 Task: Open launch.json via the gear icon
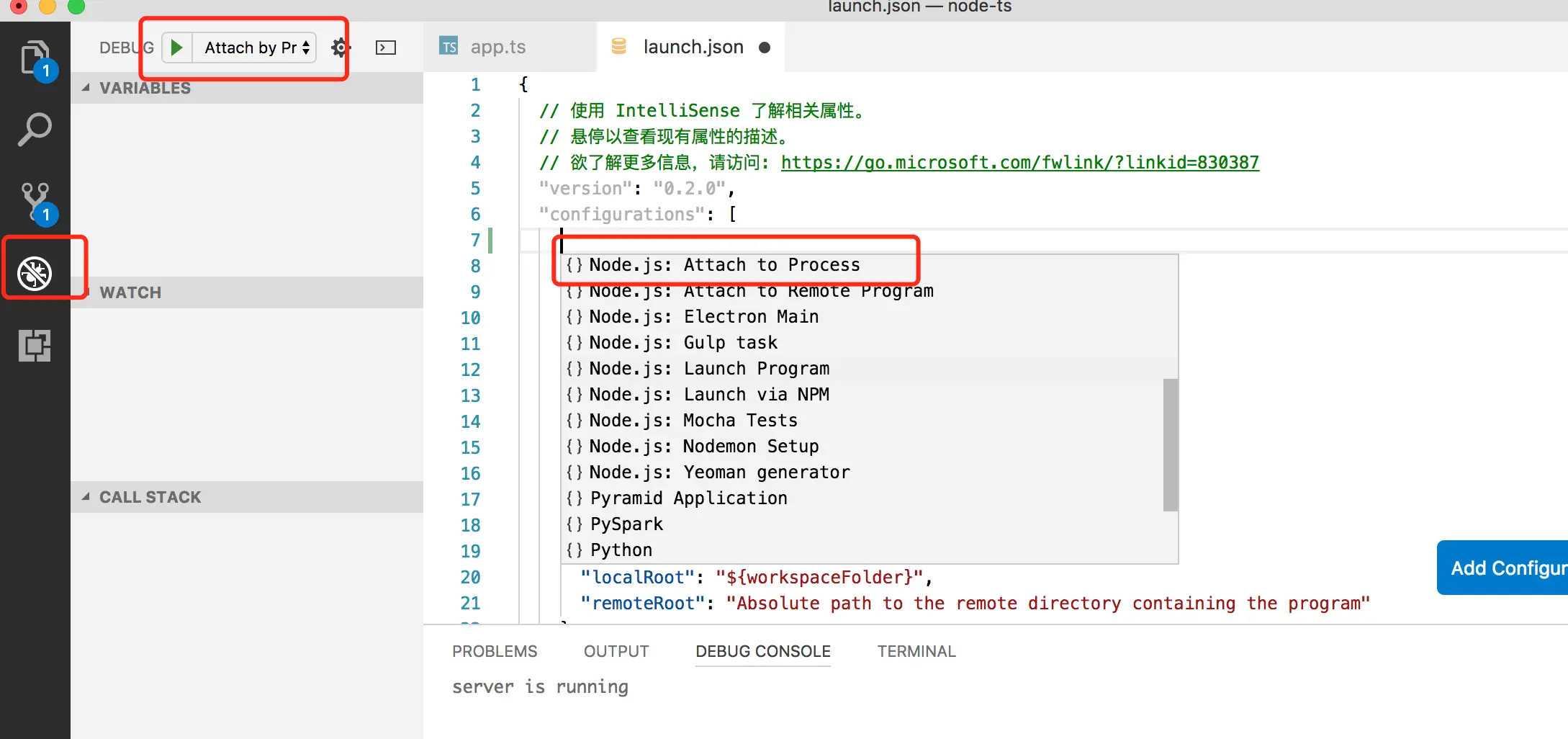pyautogui.click(x=341, y=48)
